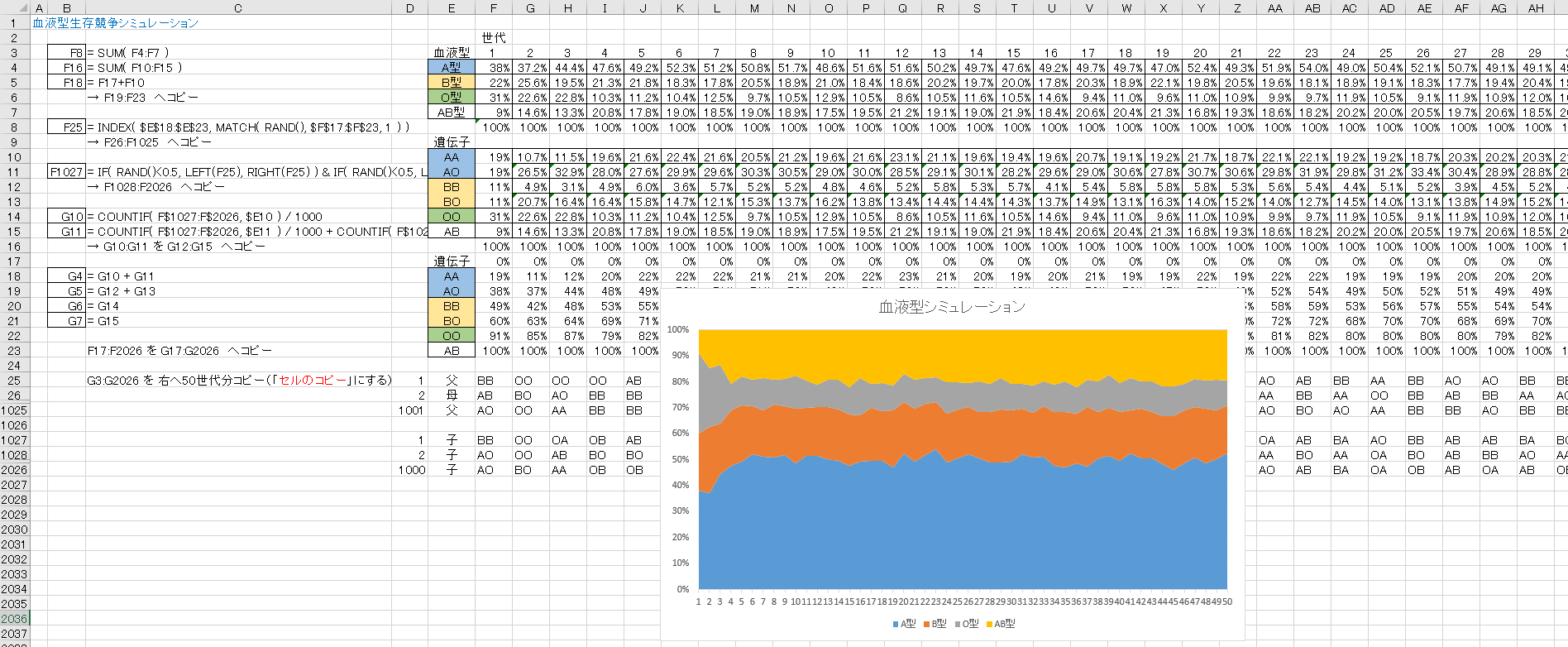Click the note containing red セルのコピー text
Image resolution: width=1568 pixels, height=647 pixels.
[x=239, y=381]
